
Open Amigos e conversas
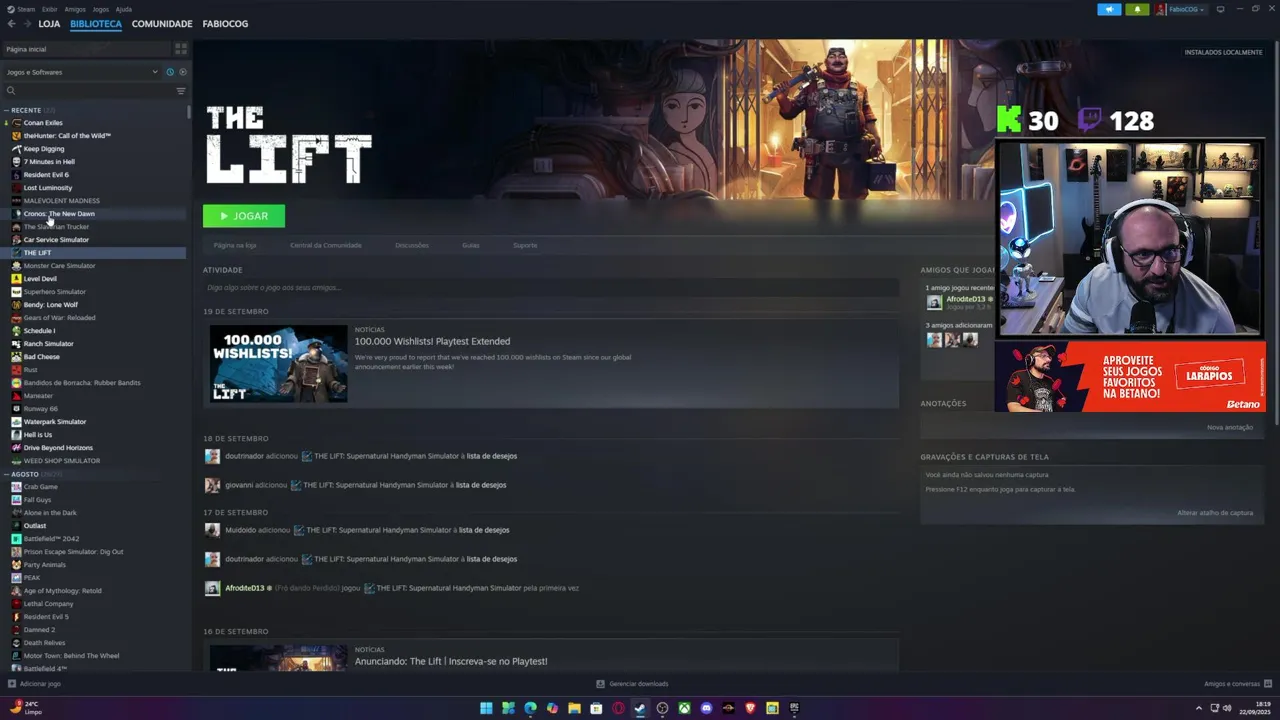(x=1238, y=684)
